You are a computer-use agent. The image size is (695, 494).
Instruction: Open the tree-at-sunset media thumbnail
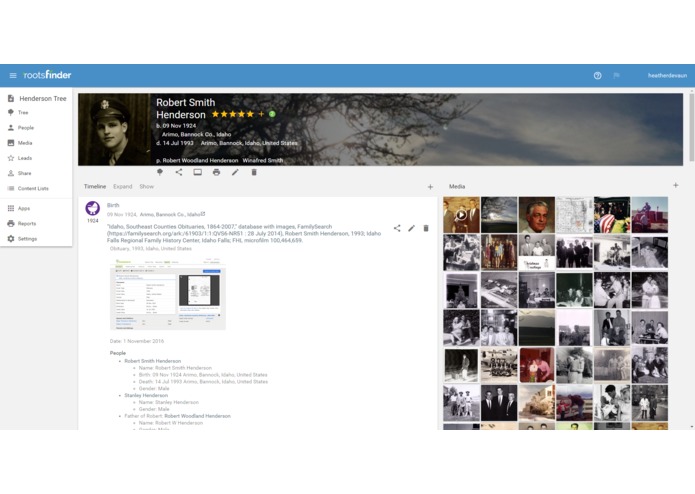(x=499, y=215)
